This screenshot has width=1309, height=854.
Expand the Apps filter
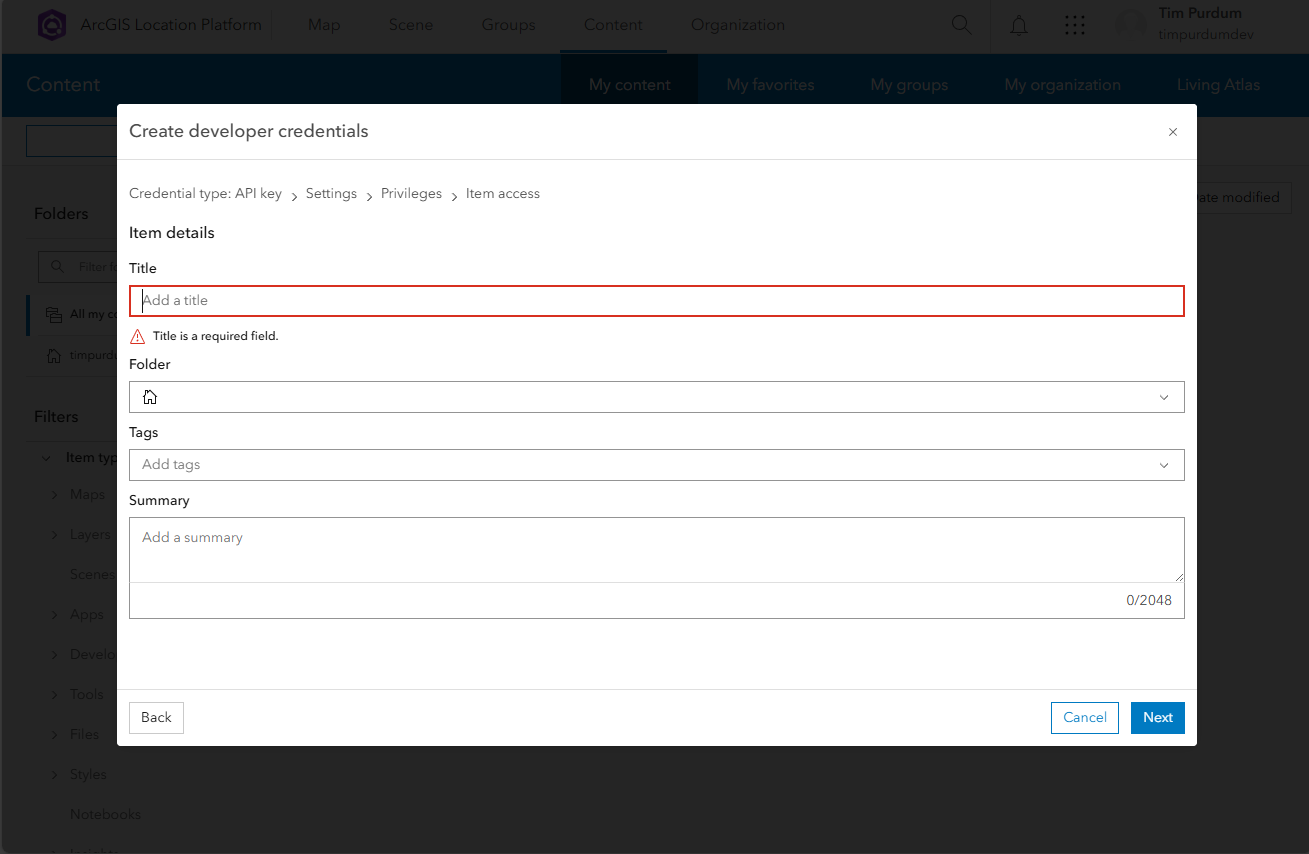tap(55, 615)
